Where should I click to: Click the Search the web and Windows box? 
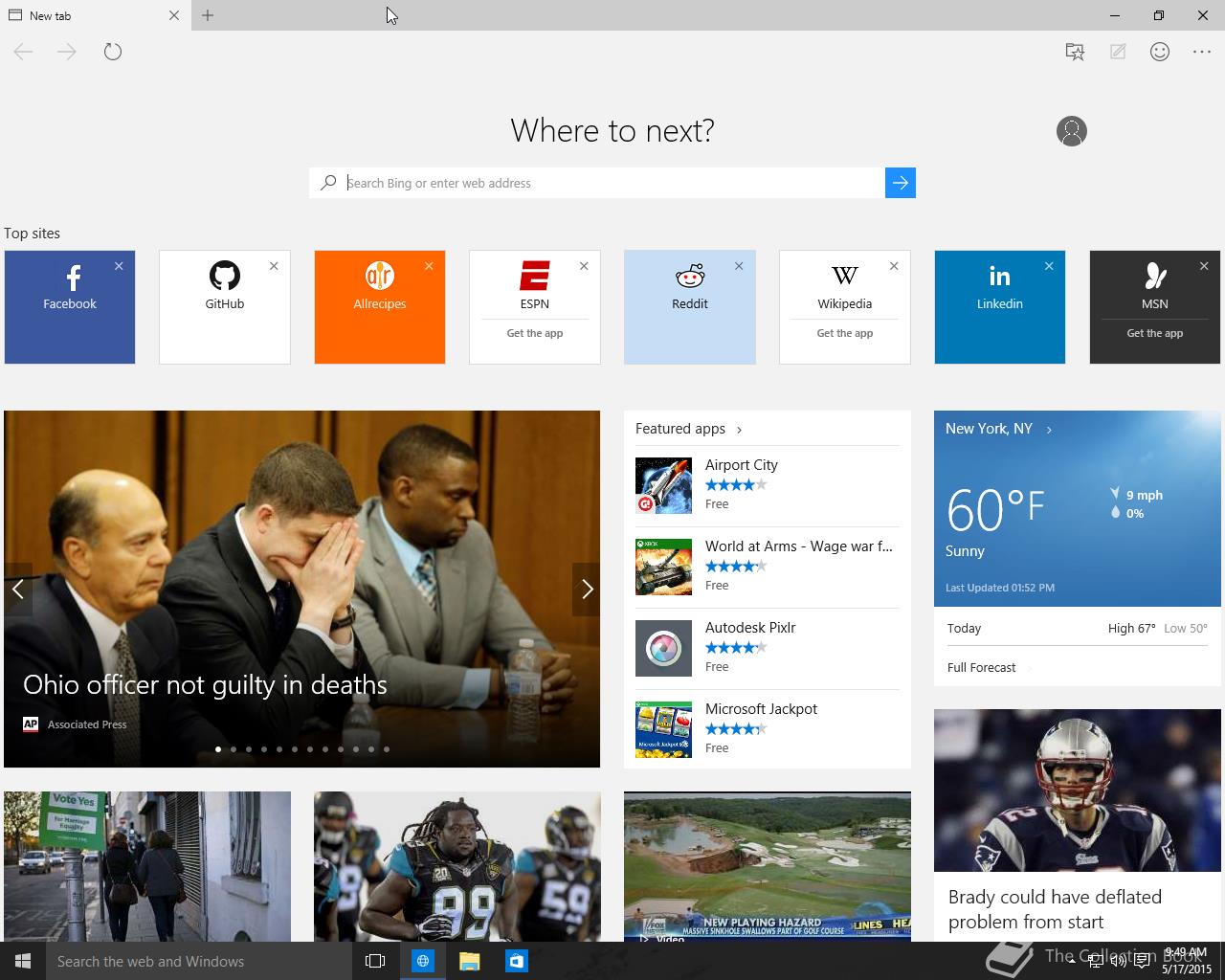199,961
